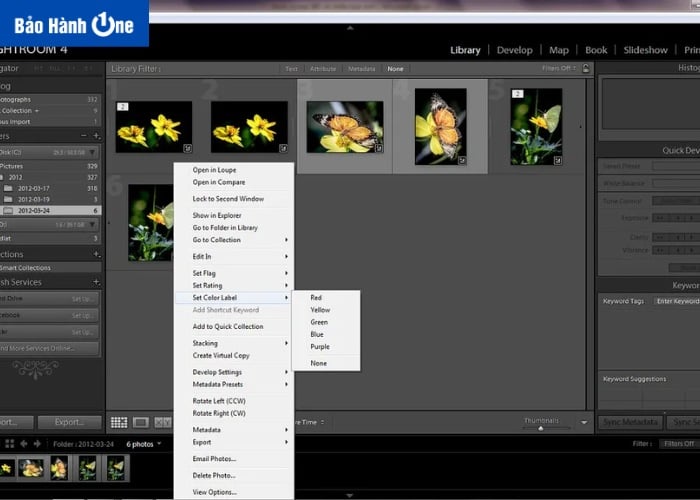Open the sort order dropdown ending in Time
The image size is (700, 500).
tap(308, 422)
